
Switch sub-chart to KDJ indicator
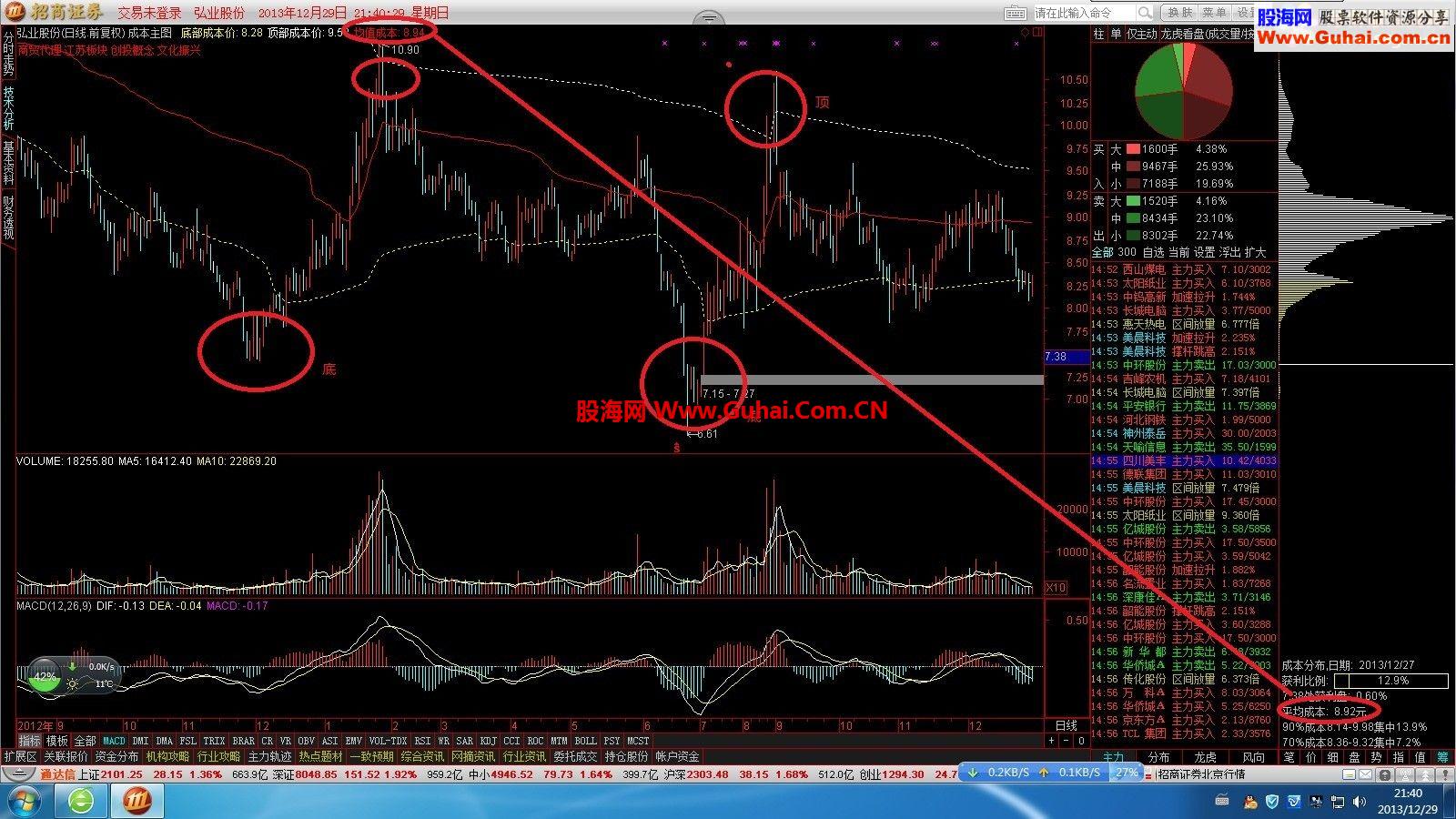[x=489, y=742]
